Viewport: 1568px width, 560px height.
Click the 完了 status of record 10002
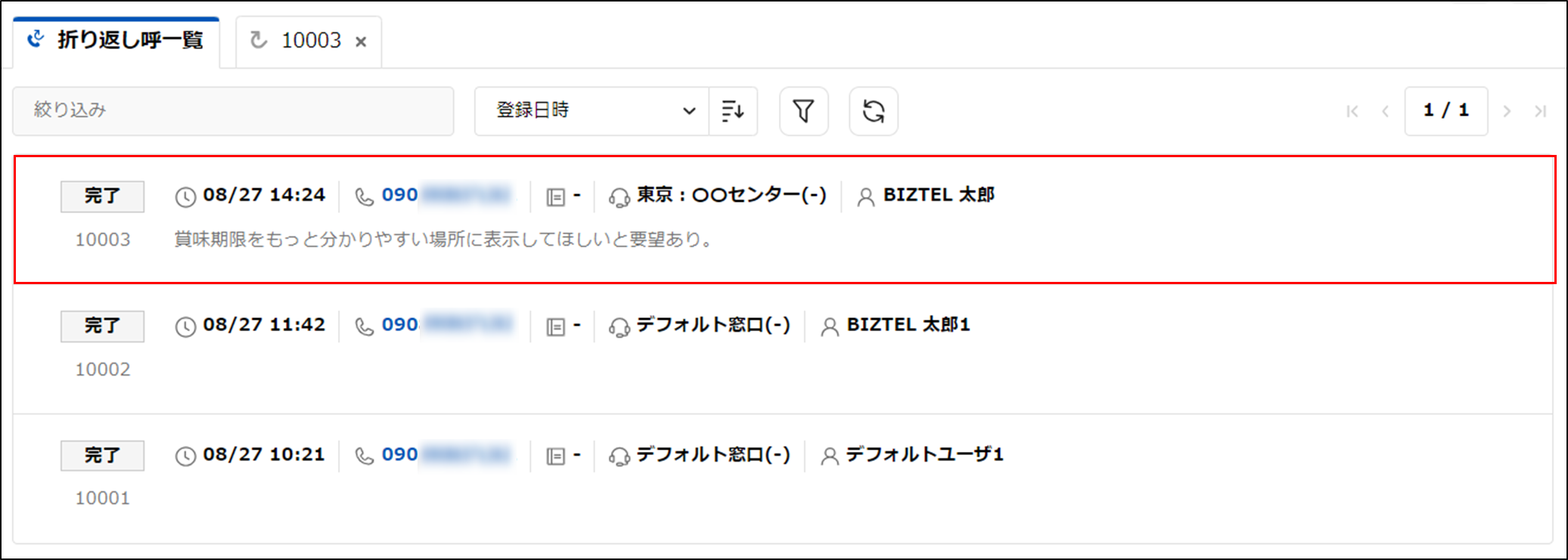click(102, 326)
